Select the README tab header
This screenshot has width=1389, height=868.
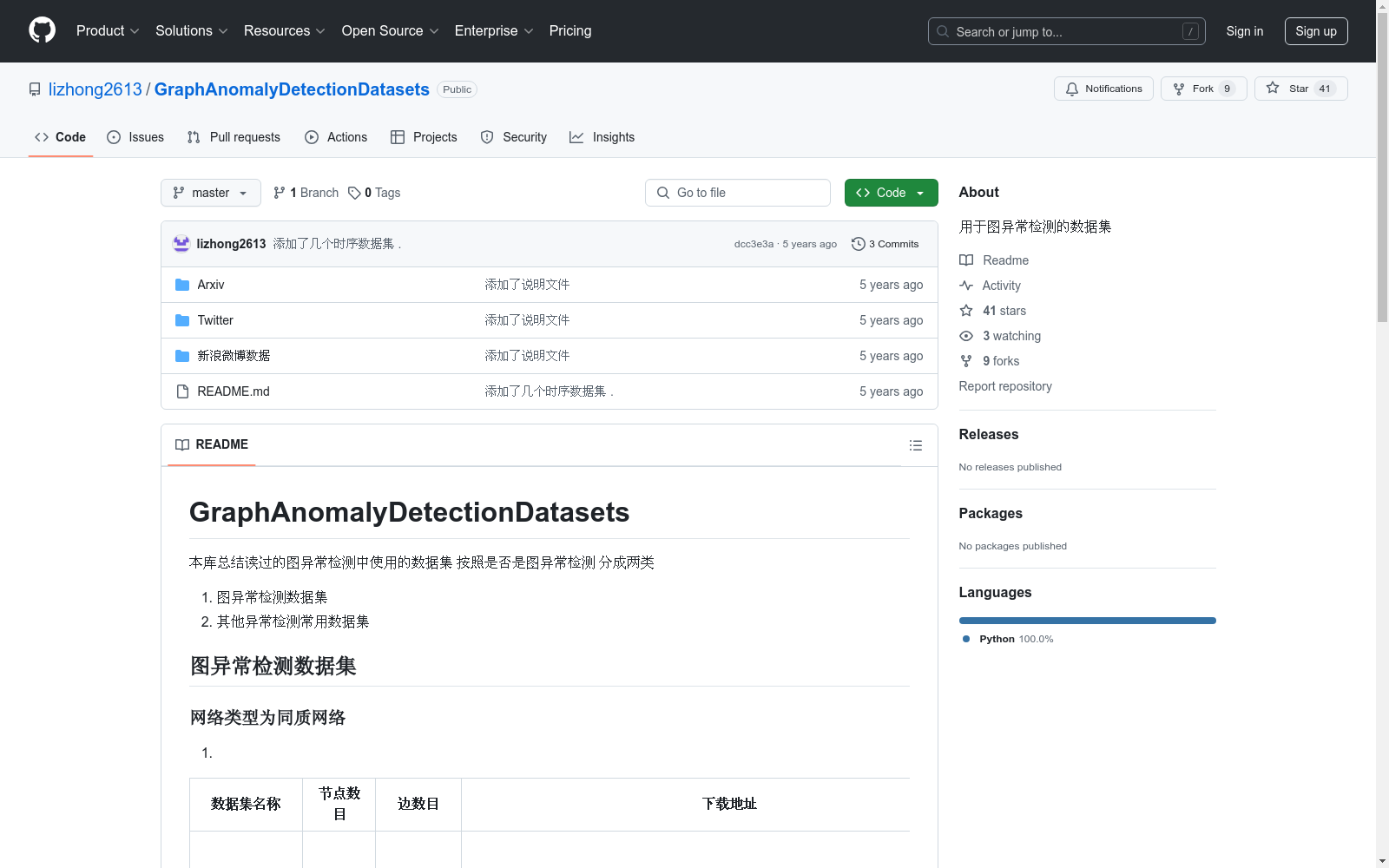tap(212, 444)
